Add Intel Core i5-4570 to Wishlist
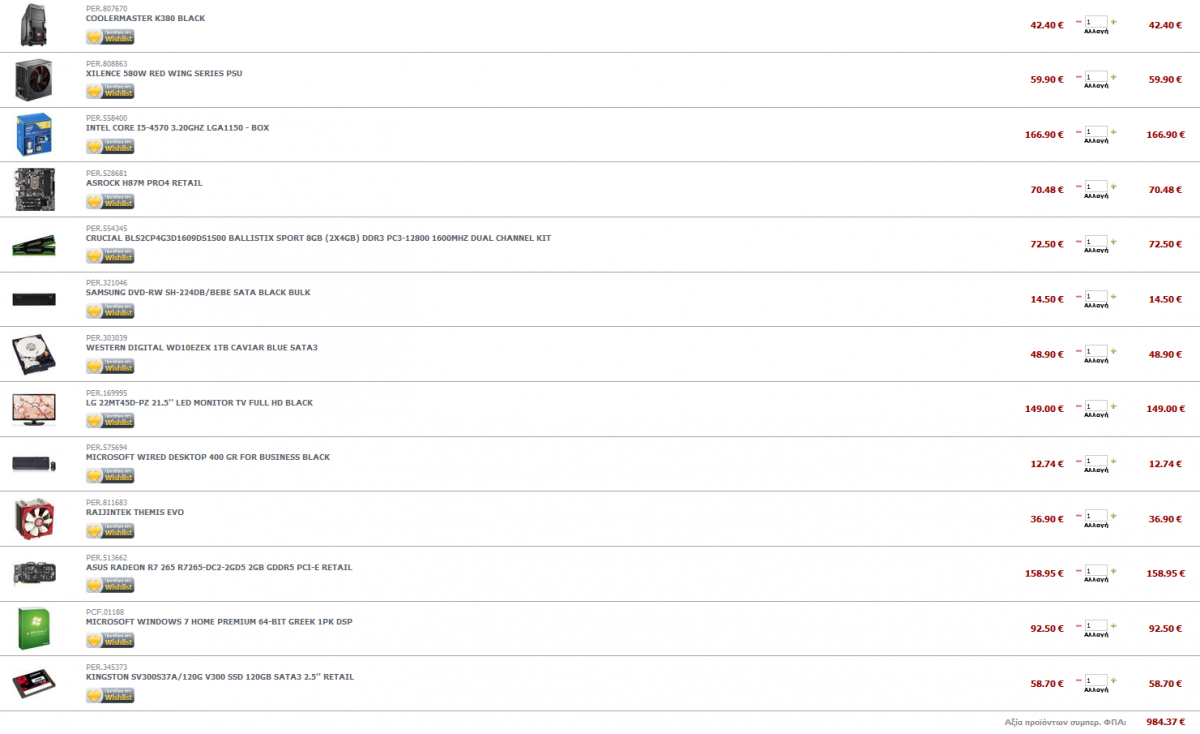This screenshot has width=1200, height=734. pos(110,147)
